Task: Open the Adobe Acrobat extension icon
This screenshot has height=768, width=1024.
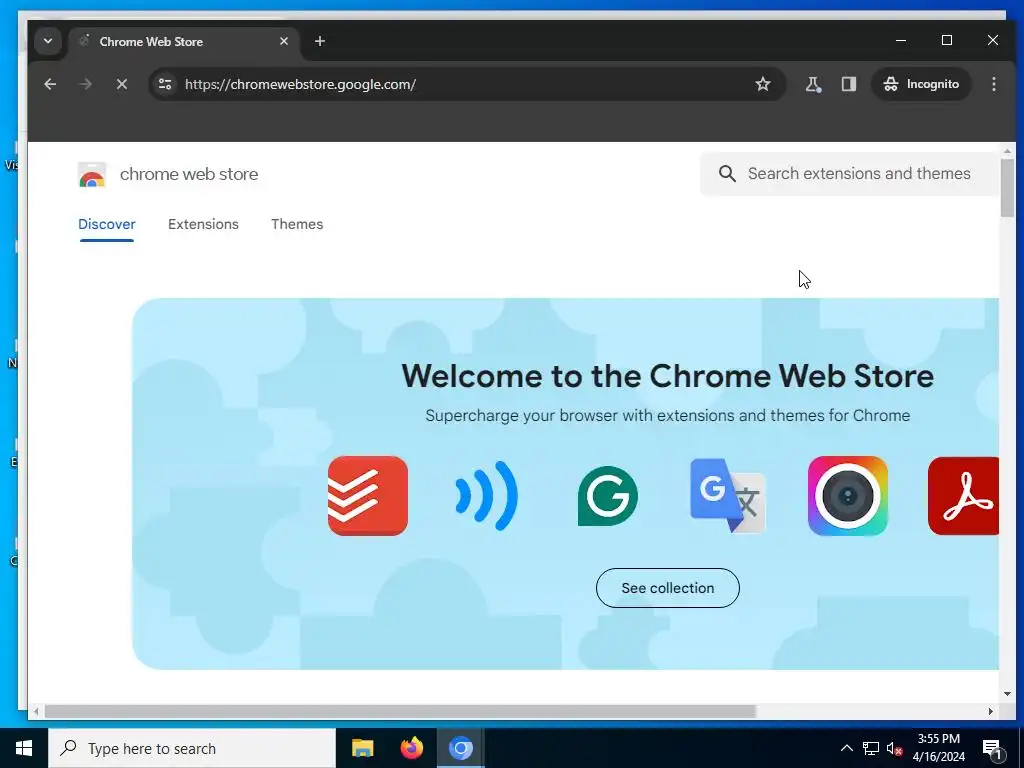Action: click(963, 496)
